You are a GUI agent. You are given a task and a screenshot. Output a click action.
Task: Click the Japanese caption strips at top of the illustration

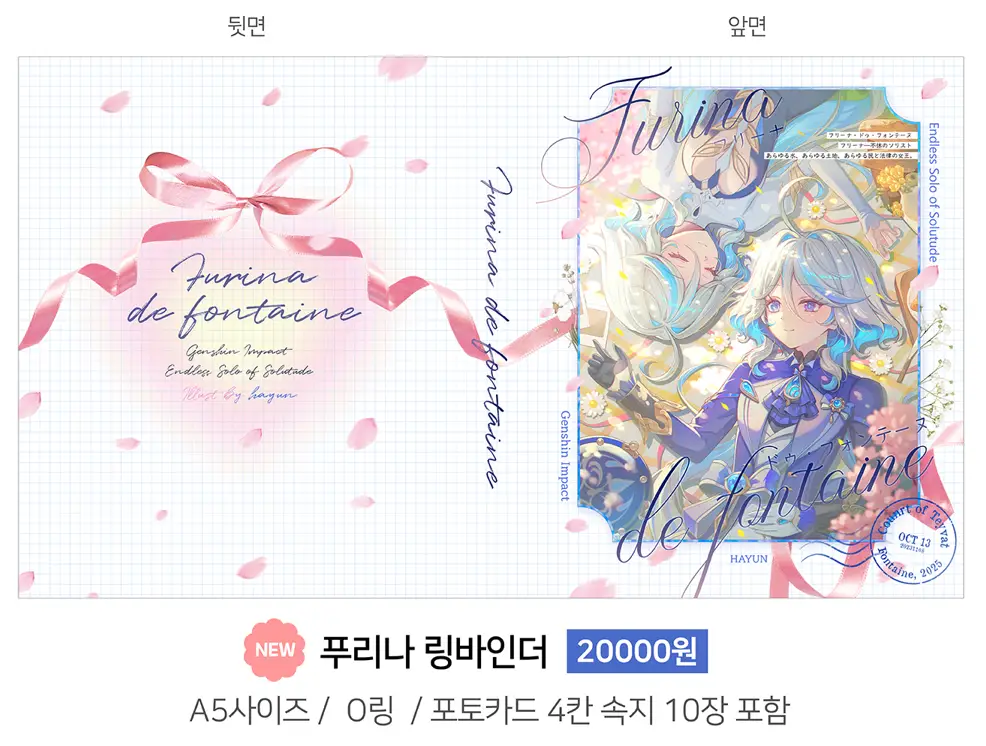841,145
